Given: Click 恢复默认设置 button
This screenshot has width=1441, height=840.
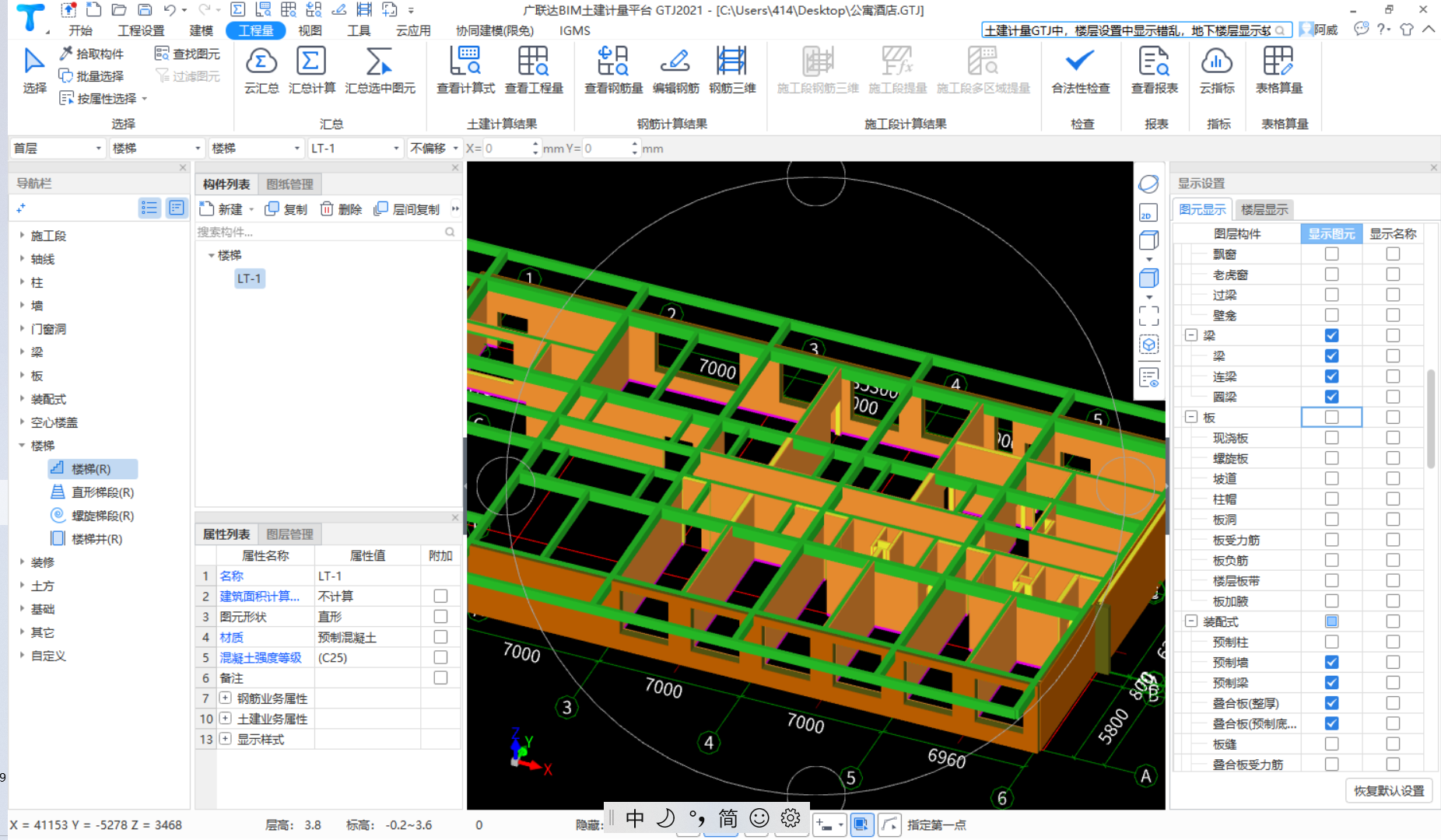Looking at the screenshot, I should (x=1389, y=790).
